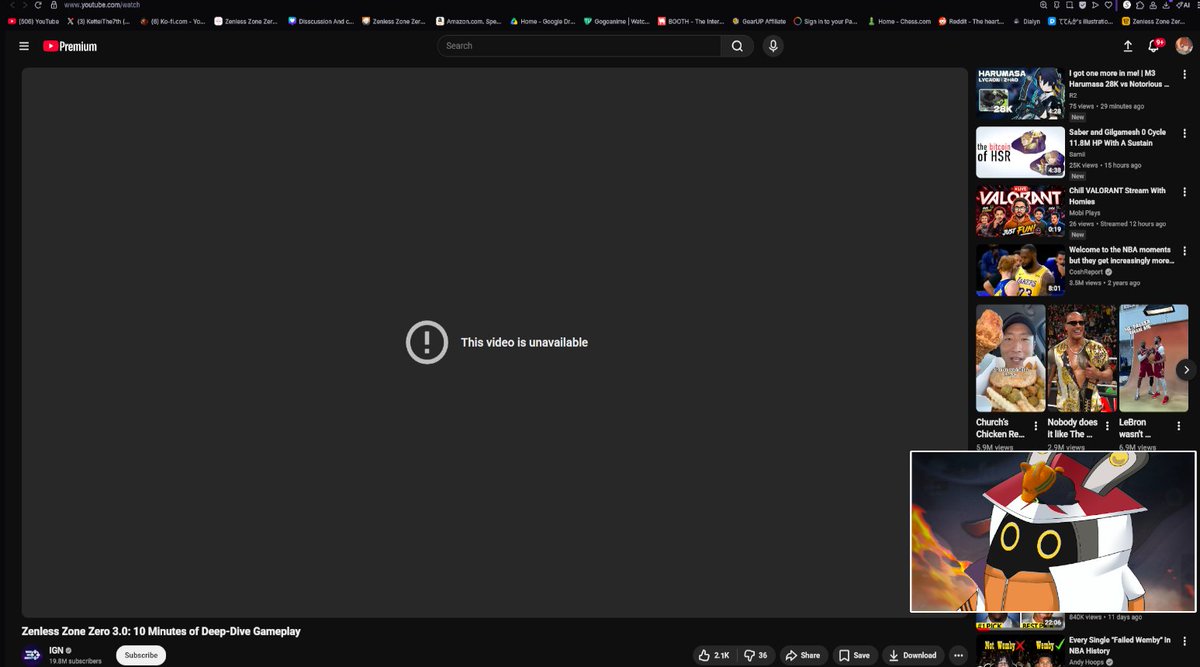The height and width of the screenshot is (667, 1200).
Task: Click into the YouTube Search field
Action: (x=579, y=46)
